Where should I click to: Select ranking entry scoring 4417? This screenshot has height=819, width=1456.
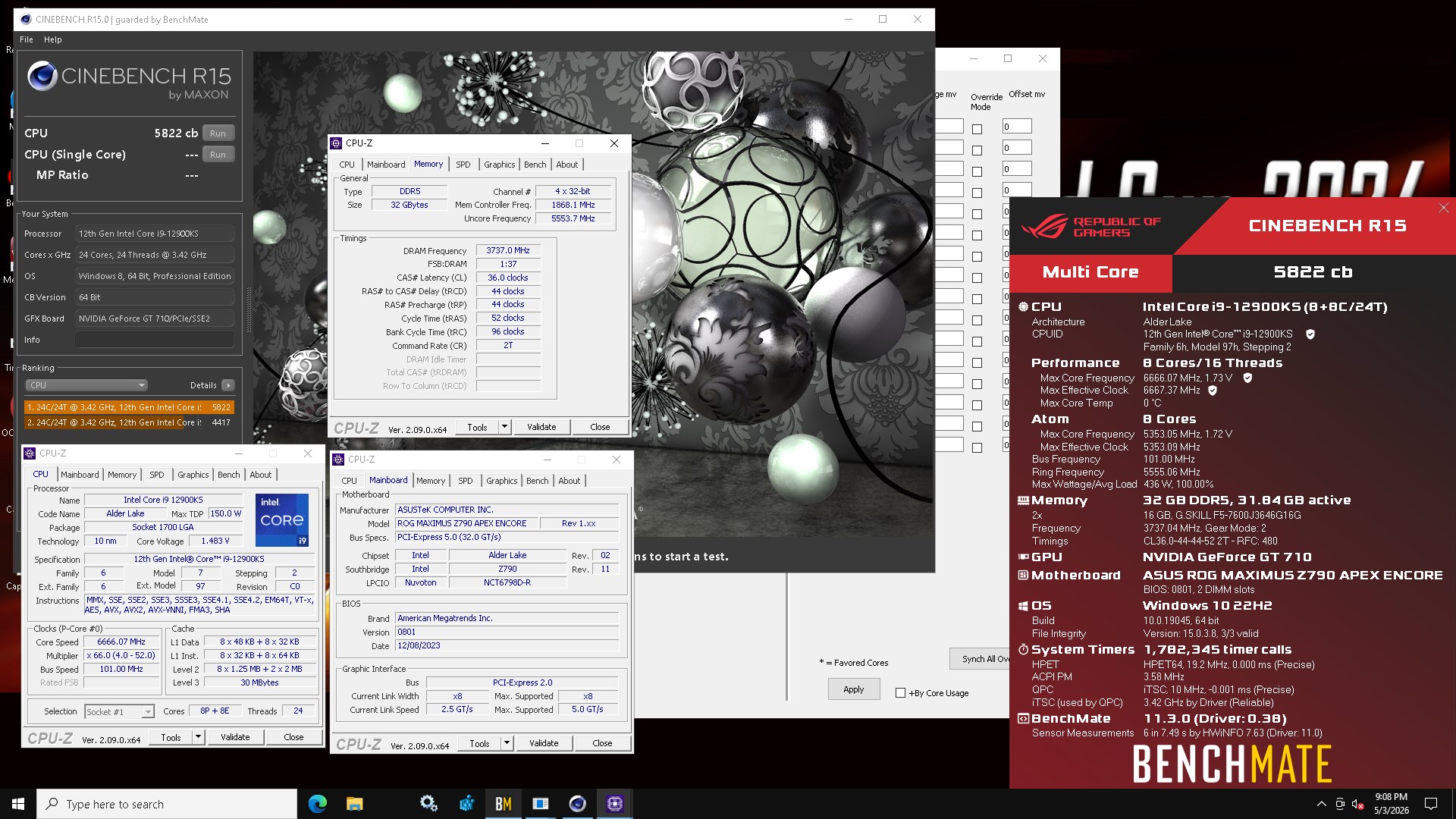(x=129, y=422)
